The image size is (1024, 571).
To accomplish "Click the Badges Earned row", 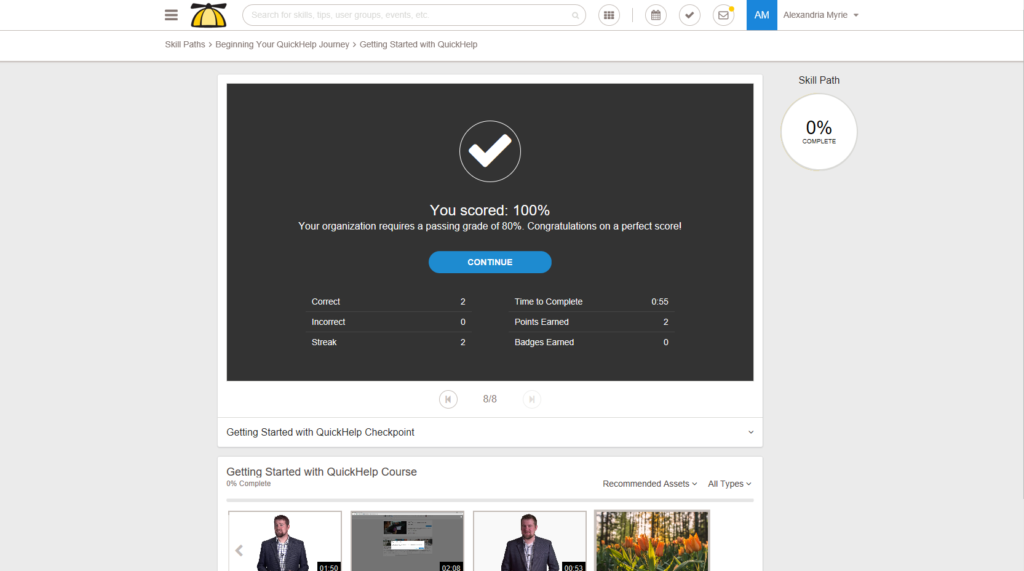I will click(x=591, y=342).
